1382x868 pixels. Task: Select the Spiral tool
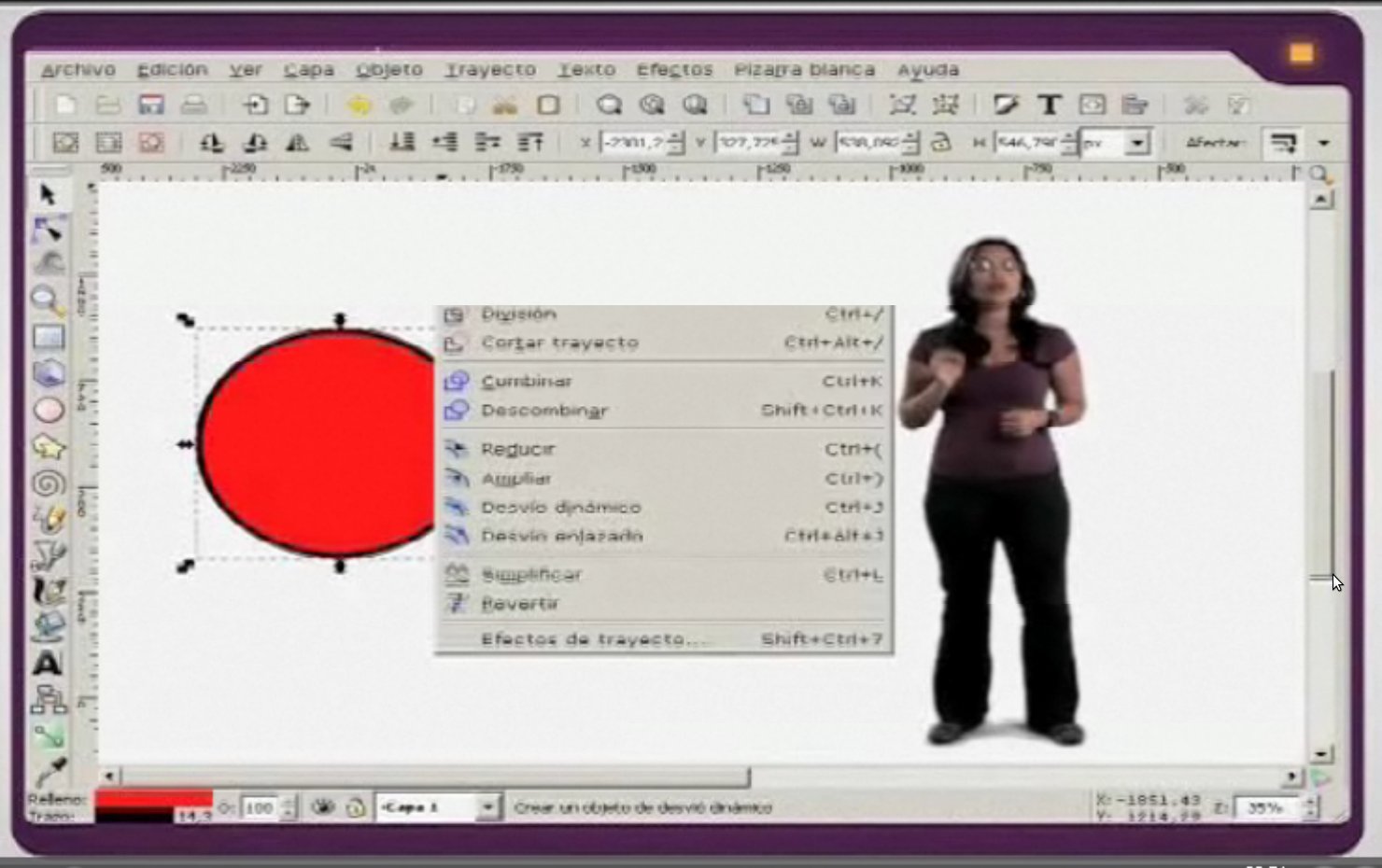(x=49, y=483)
